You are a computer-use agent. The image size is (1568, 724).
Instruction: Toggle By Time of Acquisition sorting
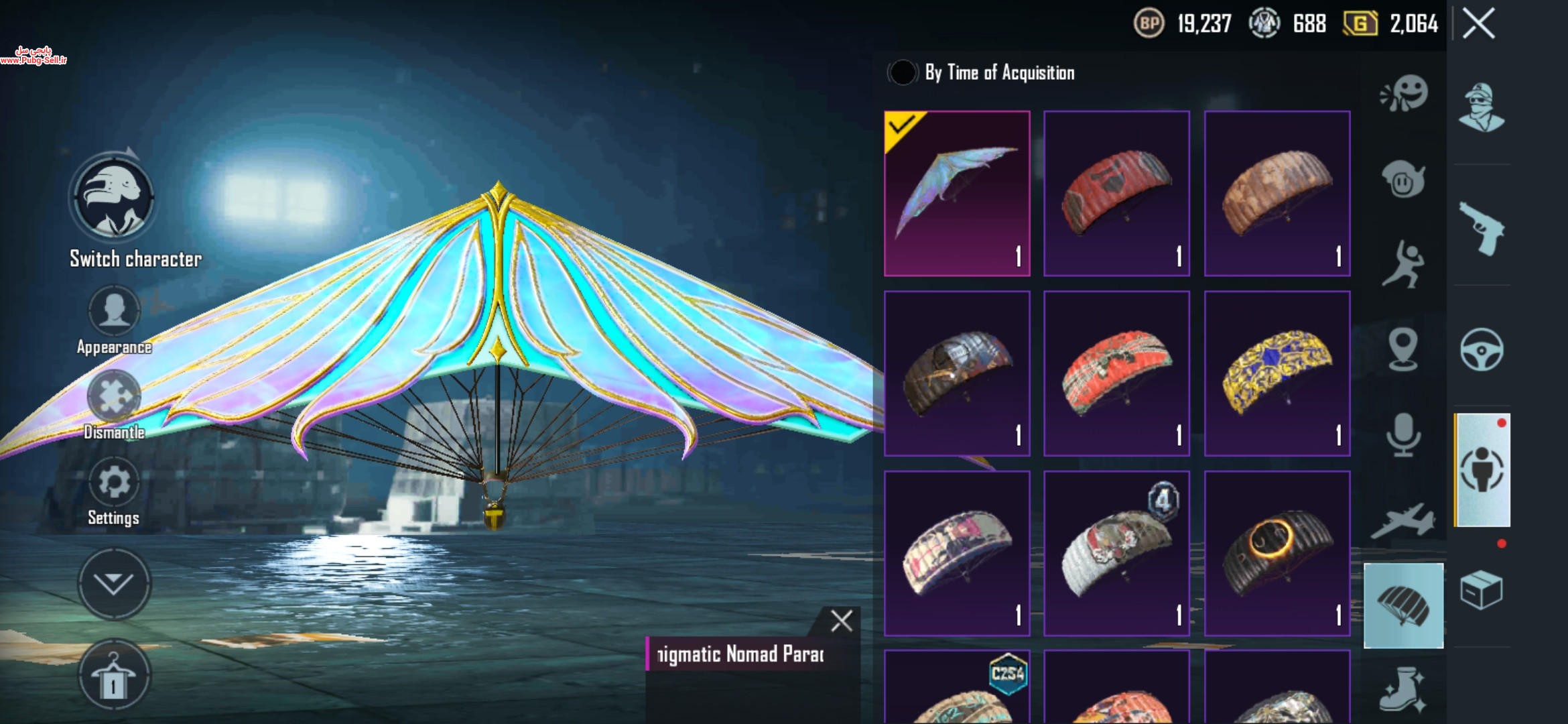coord(902,72)
